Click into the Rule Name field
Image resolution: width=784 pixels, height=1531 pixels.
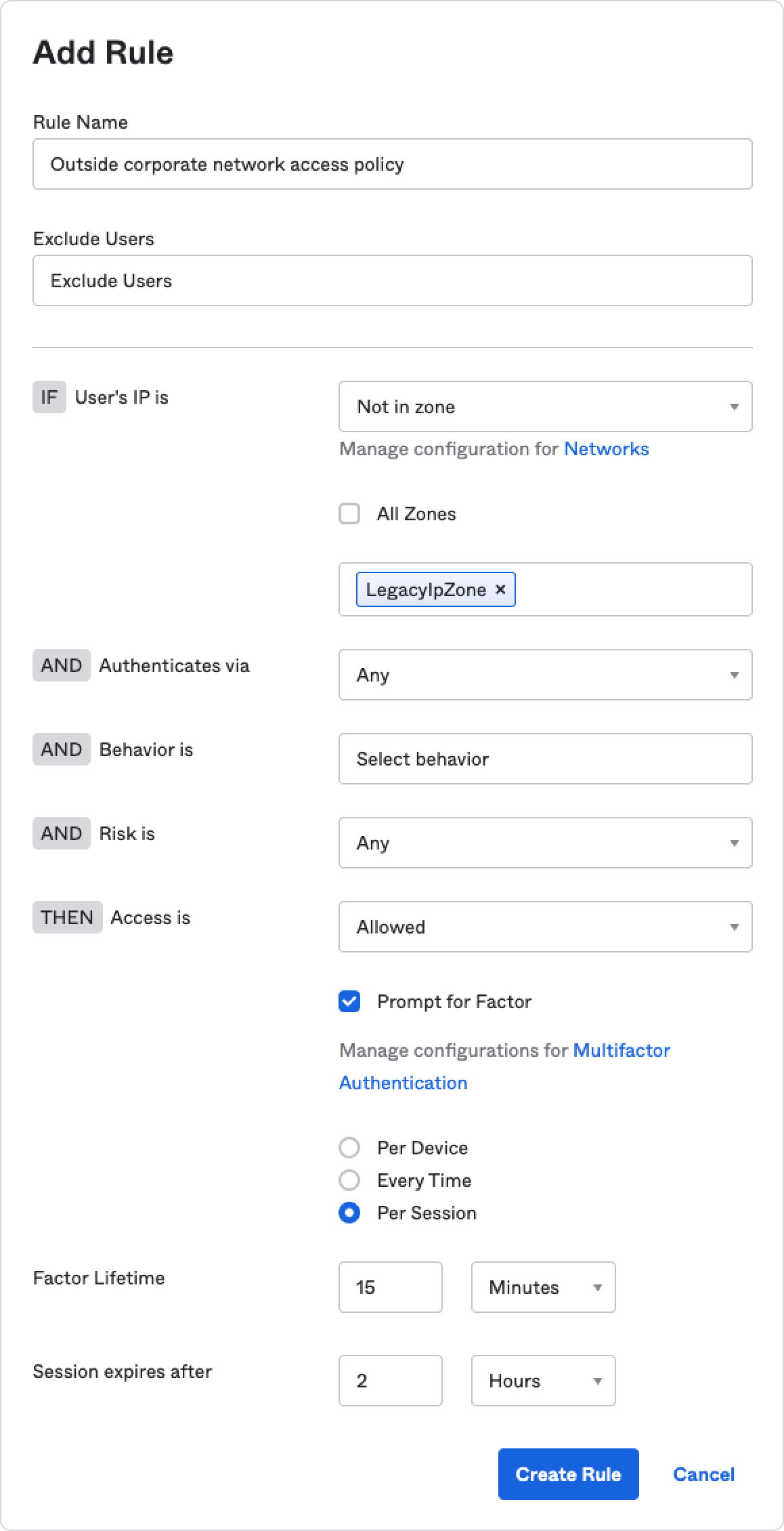coord(392,164)
